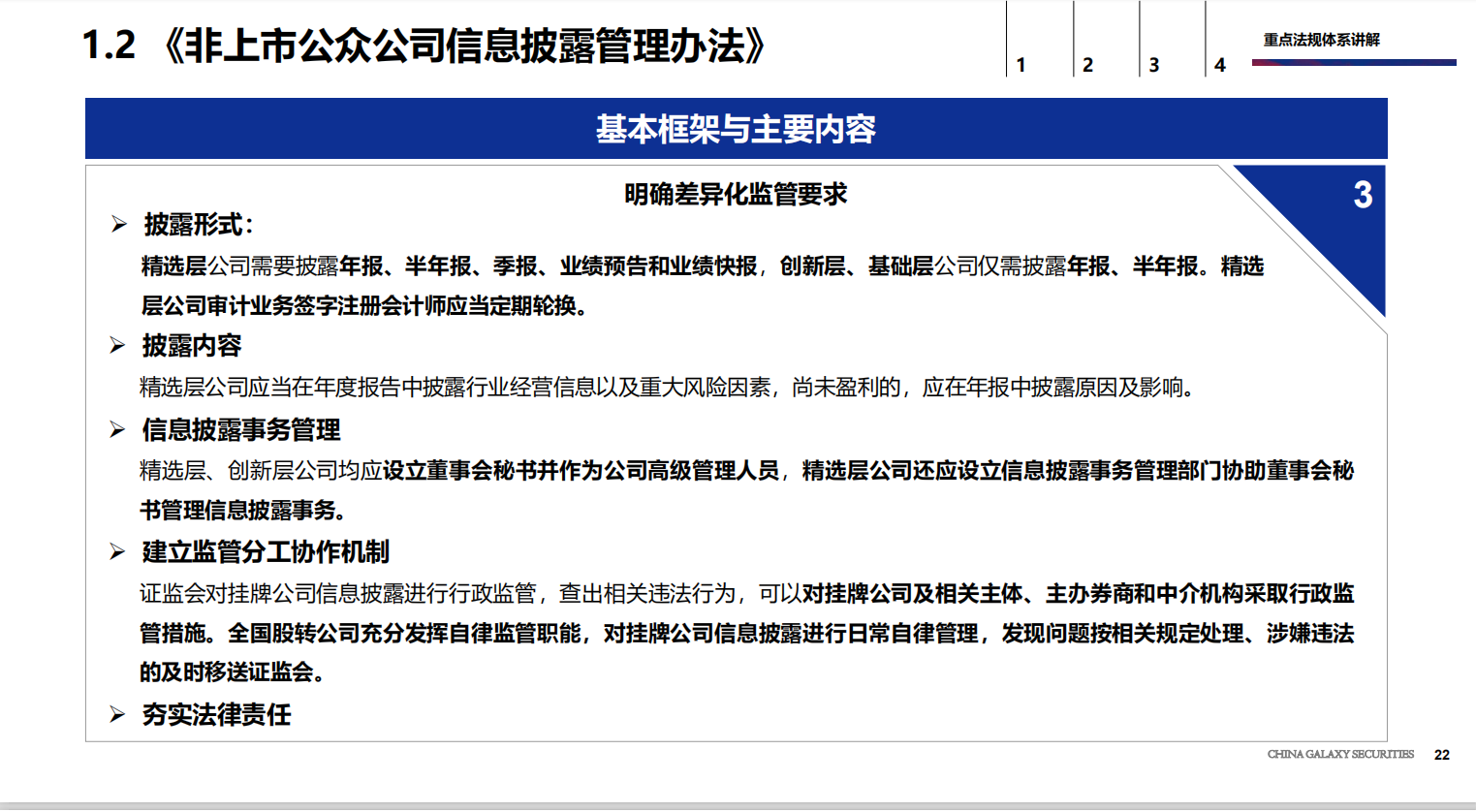
Task: Select section tab 2 in header
Action: click(x=1087, y=65)
